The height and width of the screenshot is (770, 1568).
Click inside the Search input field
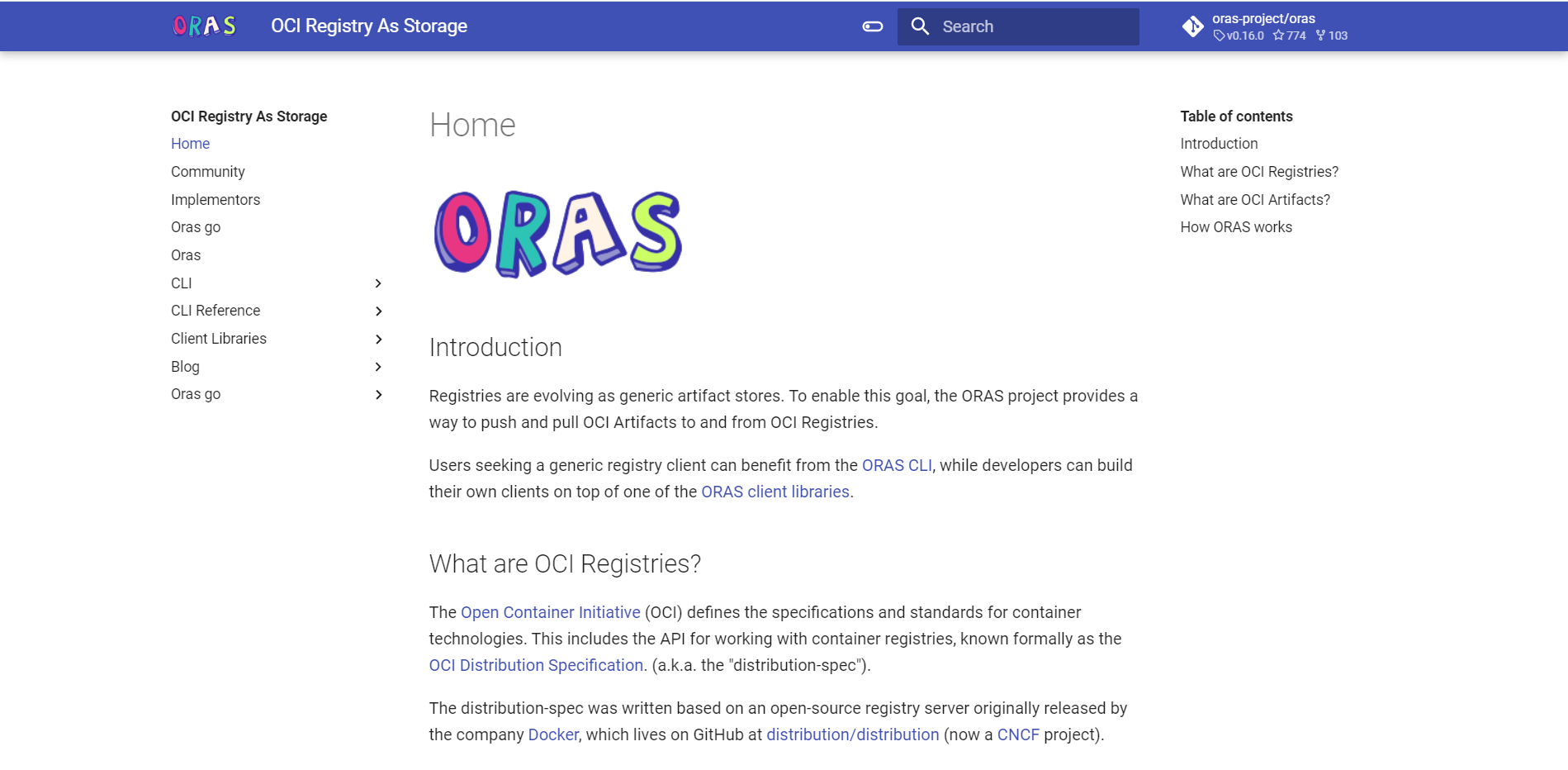pyautogui.click(x=1032, y=26)
